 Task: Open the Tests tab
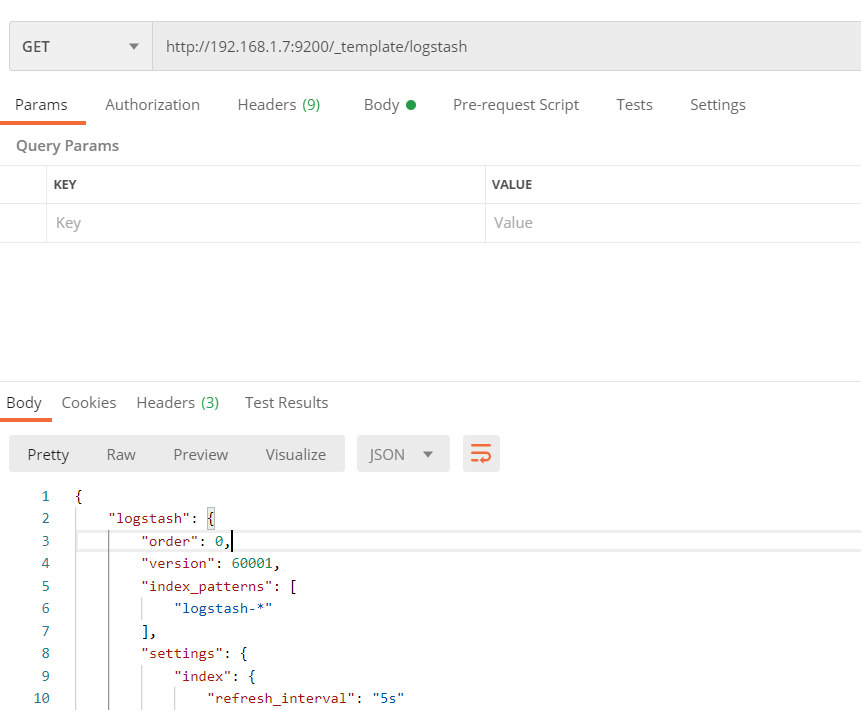click(x=634, y=104)
